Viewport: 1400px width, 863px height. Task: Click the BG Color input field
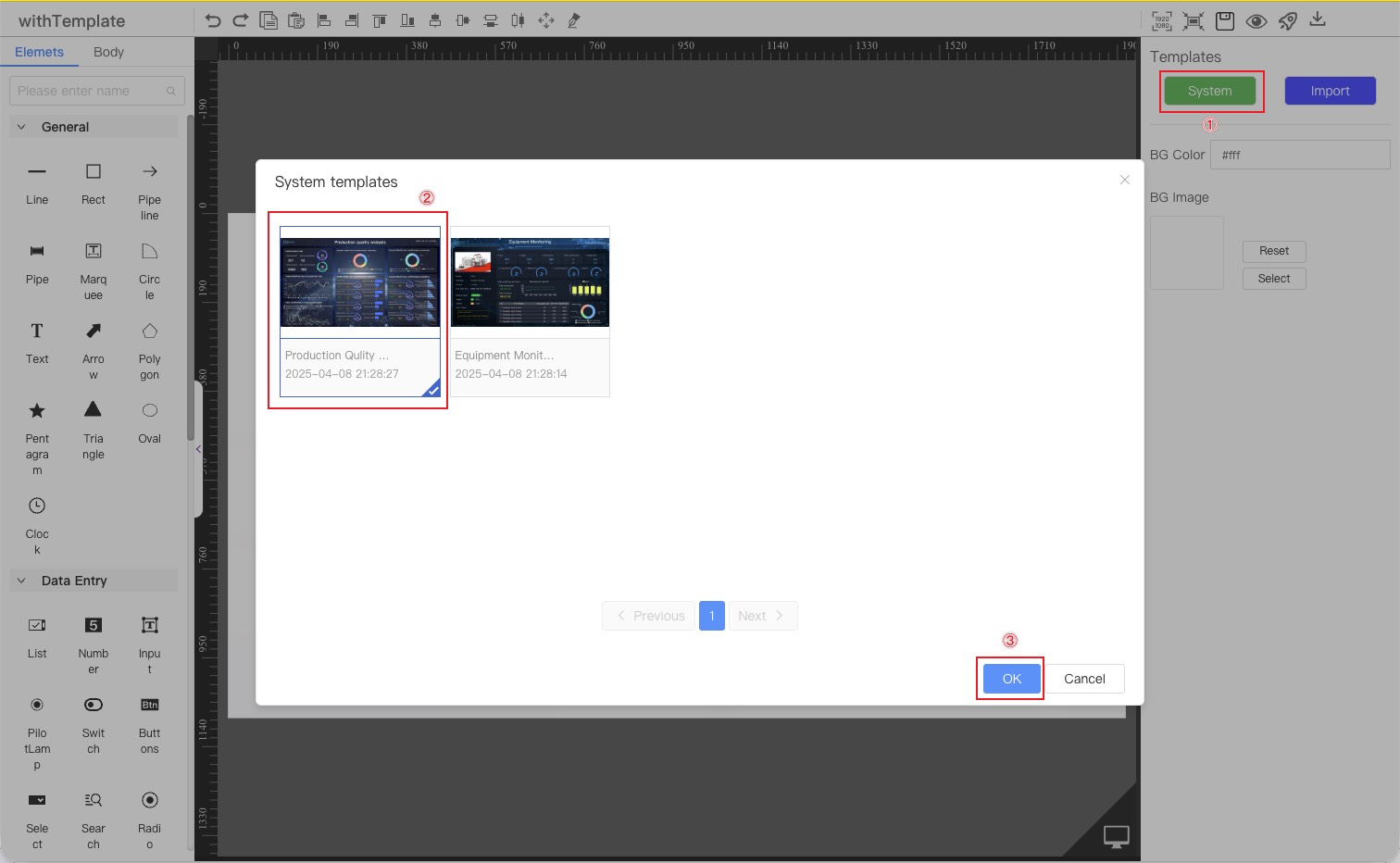1299,155
